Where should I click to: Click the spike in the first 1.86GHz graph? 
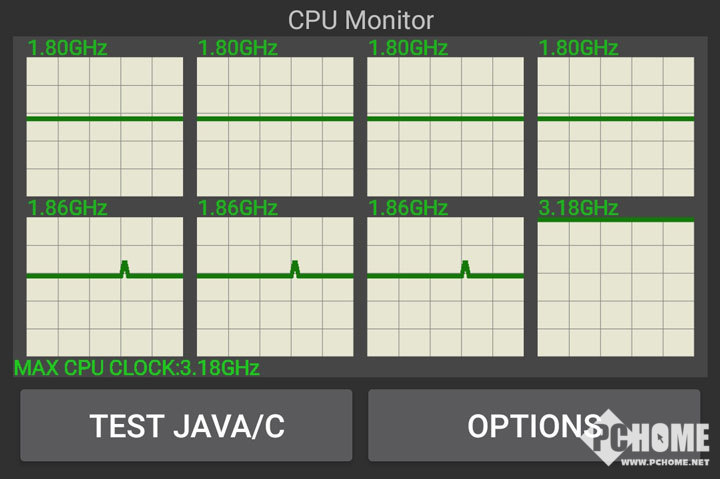click(124, 269)
